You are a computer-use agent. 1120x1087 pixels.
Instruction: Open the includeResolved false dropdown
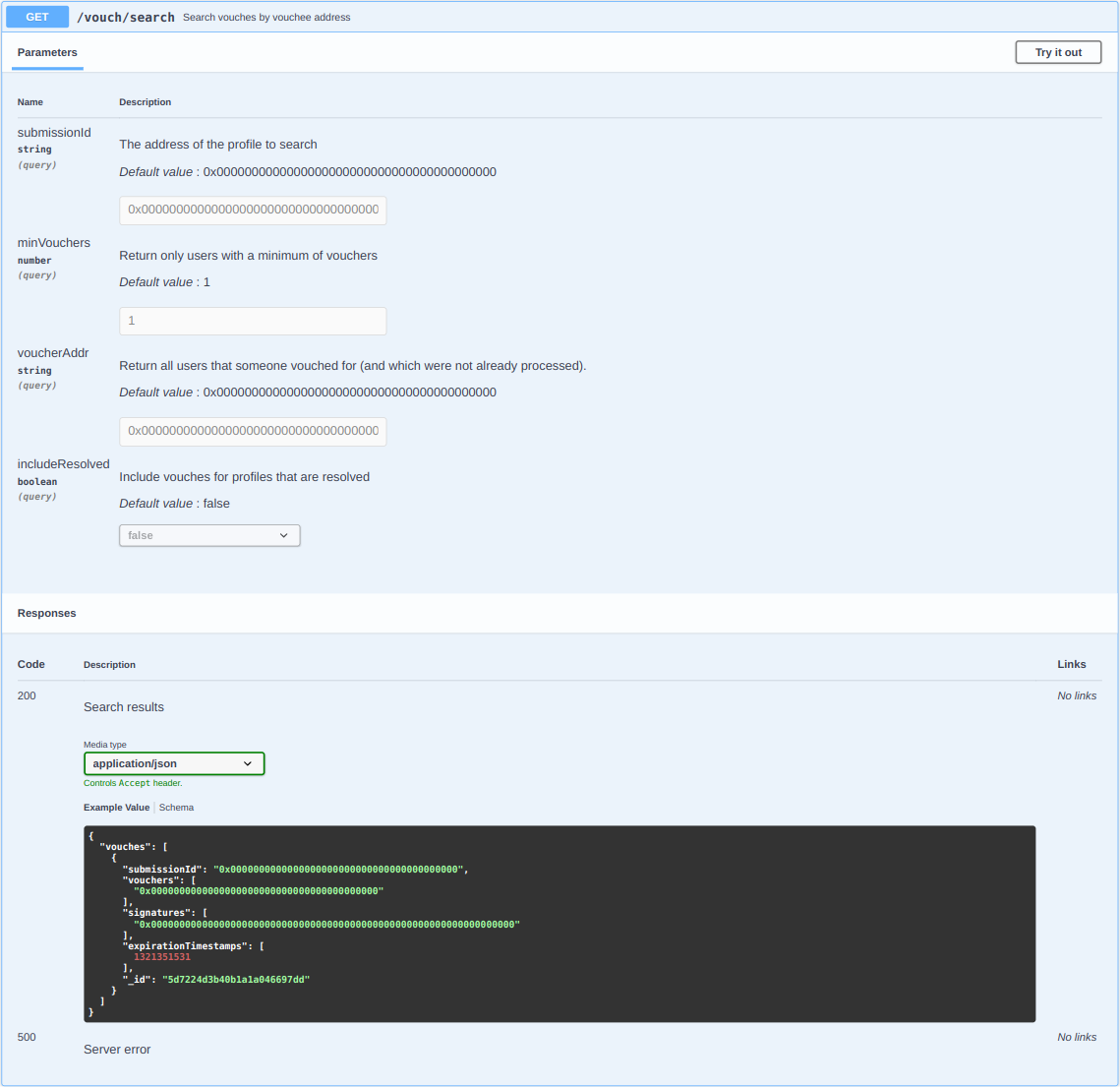pos(209,535)
